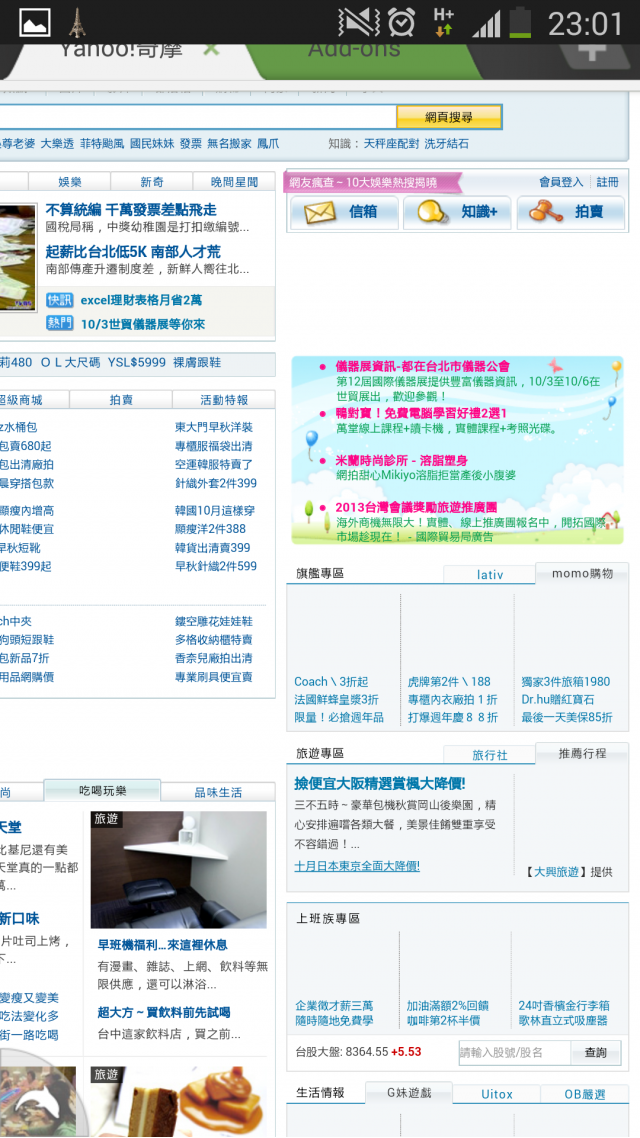Switch to the Add-ons browser tab
Image resolution: width=640 pixels, height=1138 pixels.
point(353,49)
